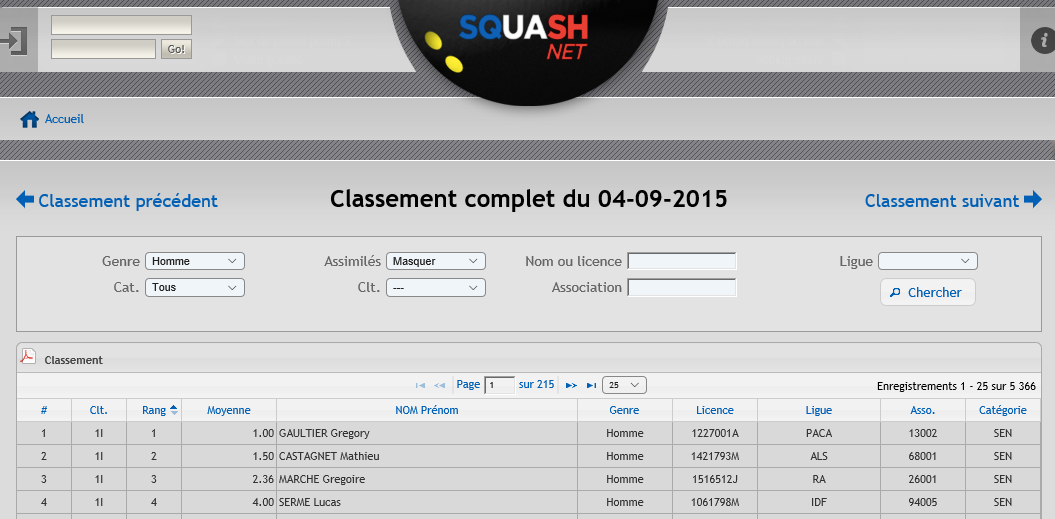Export Classement as PDF icon
This screenshot has height=519, width=1055.
click(x=28, y=356)
